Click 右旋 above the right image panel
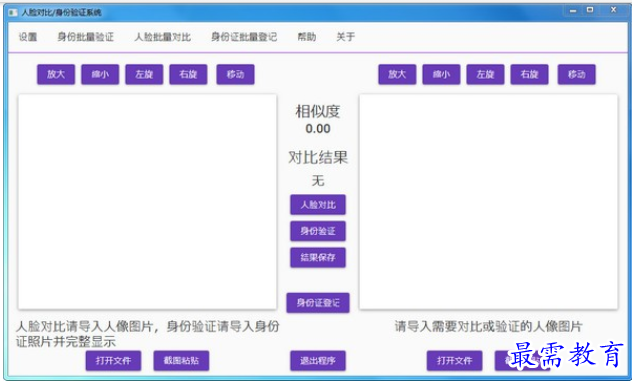This screenshot has height=386, width=632. 529,74
